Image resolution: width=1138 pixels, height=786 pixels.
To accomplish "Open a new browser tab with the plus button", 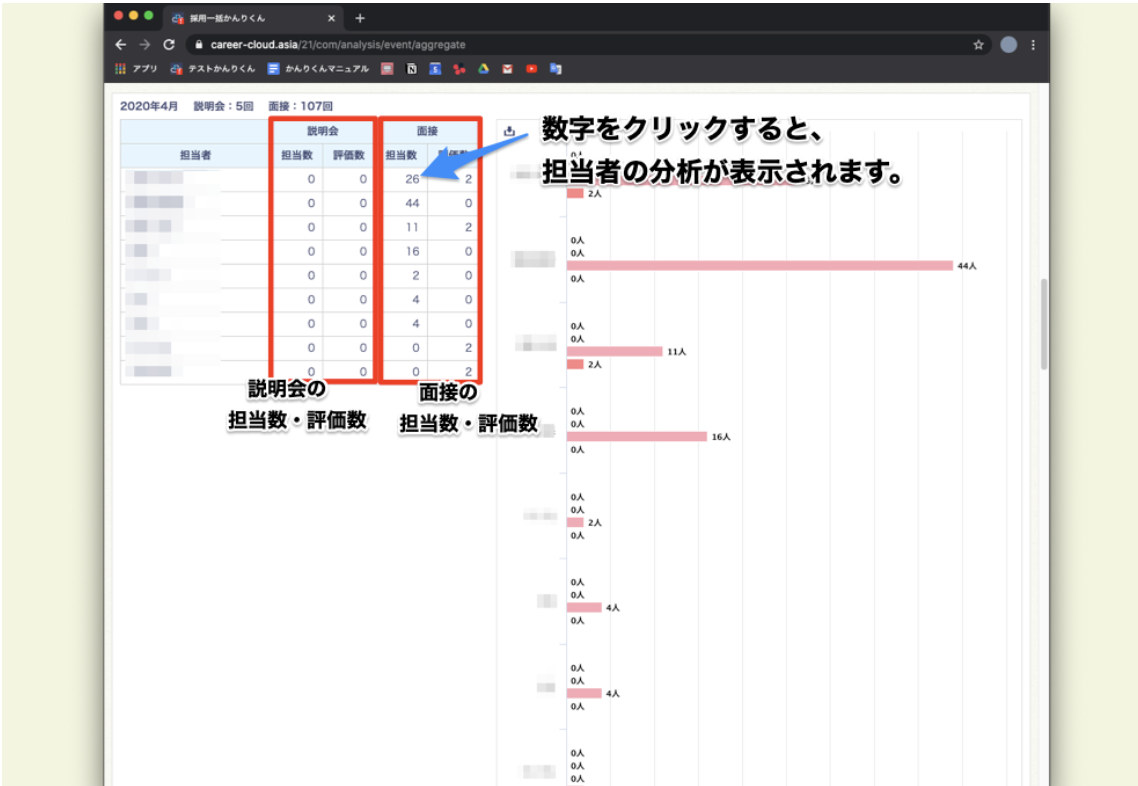I will [359, 18].
